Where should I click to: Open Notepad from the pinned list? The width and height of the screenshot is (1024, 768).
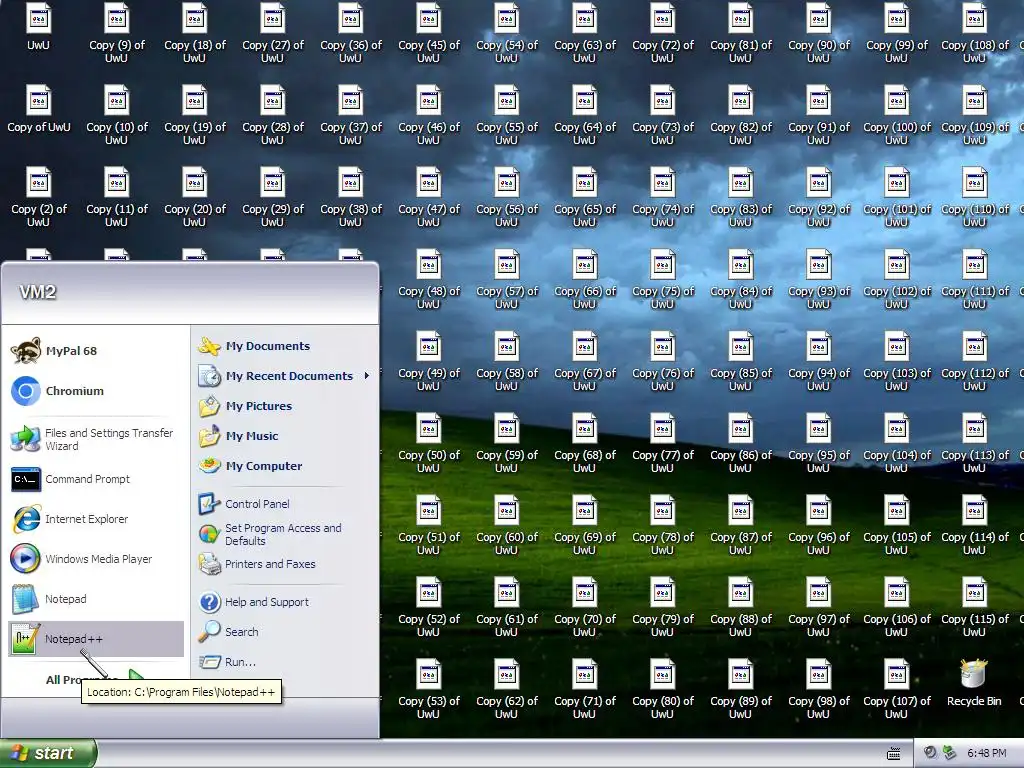pos(95,599)
